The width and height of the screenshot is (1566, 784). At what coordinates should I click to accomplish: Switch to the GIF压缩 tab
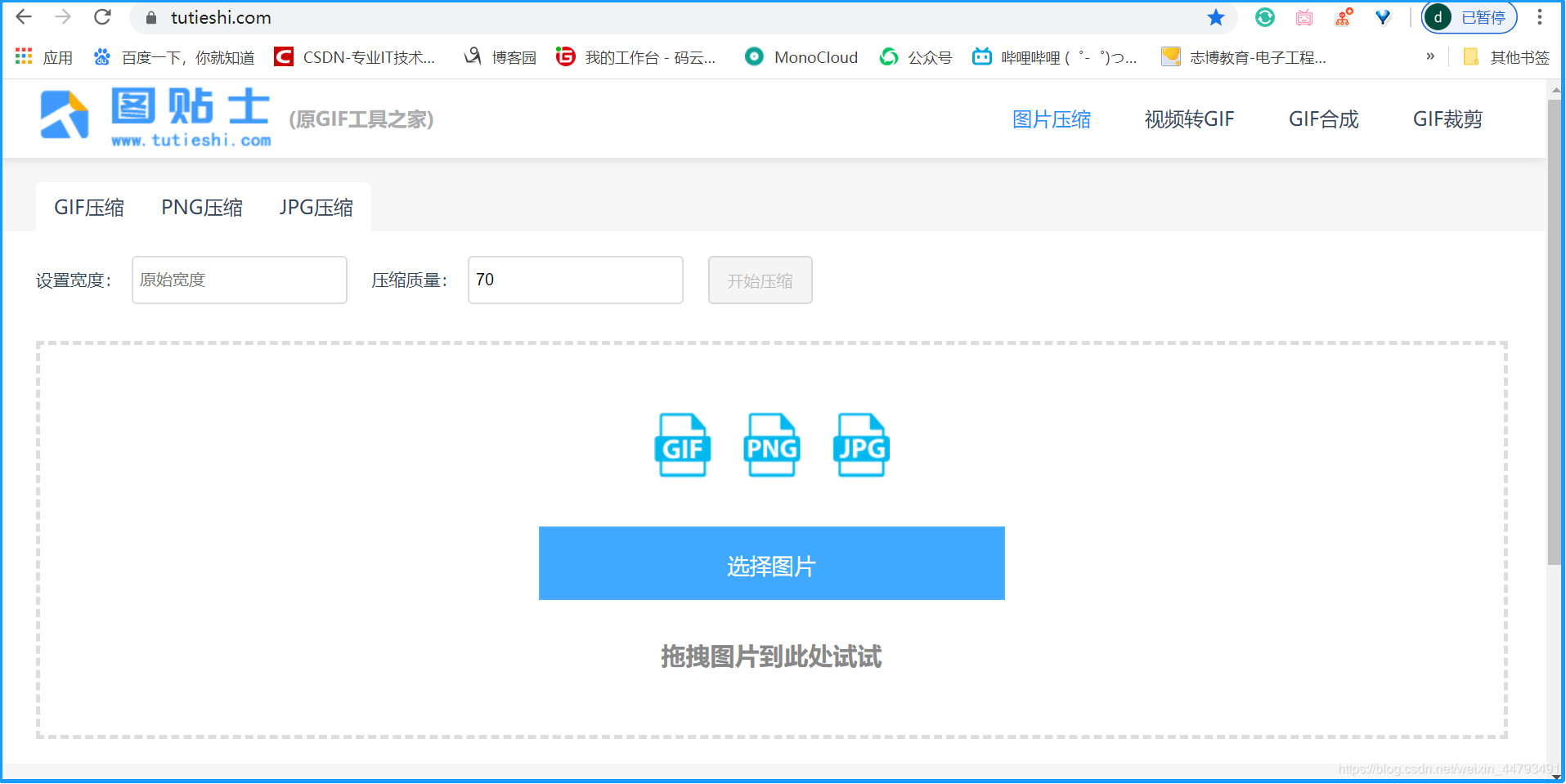[89, 208]
